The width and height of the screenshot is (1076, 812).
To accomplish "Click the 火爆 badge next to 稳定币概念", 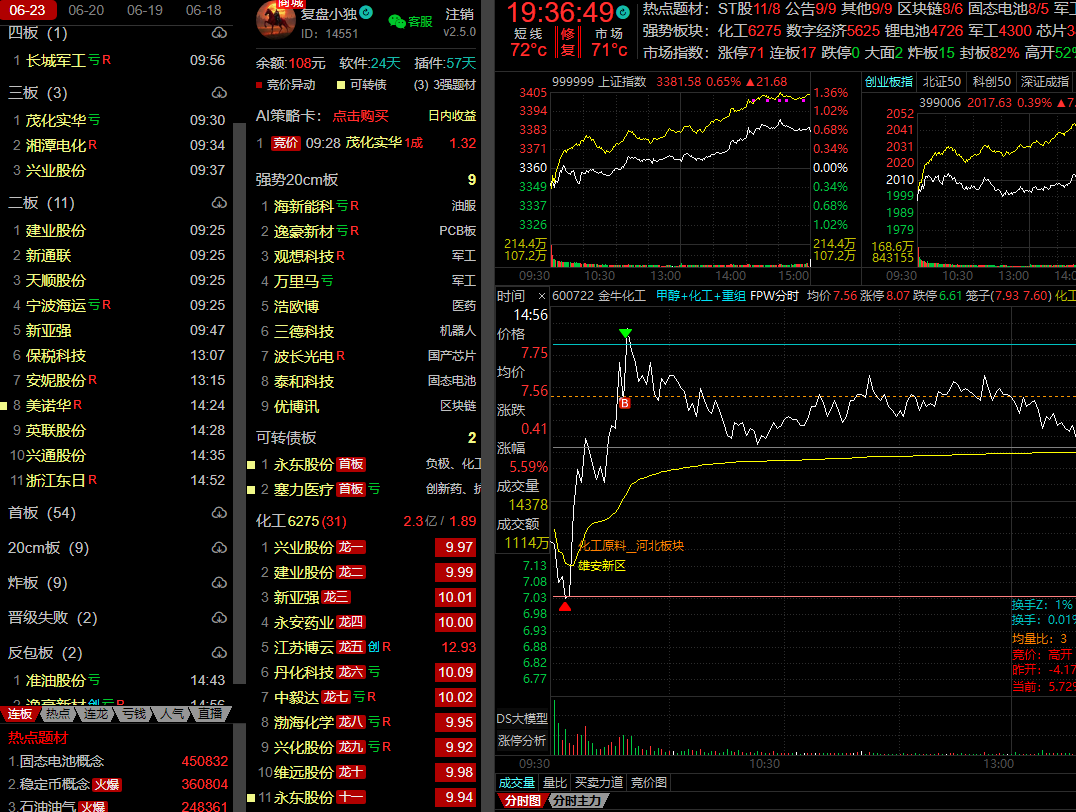I will 107,785.
